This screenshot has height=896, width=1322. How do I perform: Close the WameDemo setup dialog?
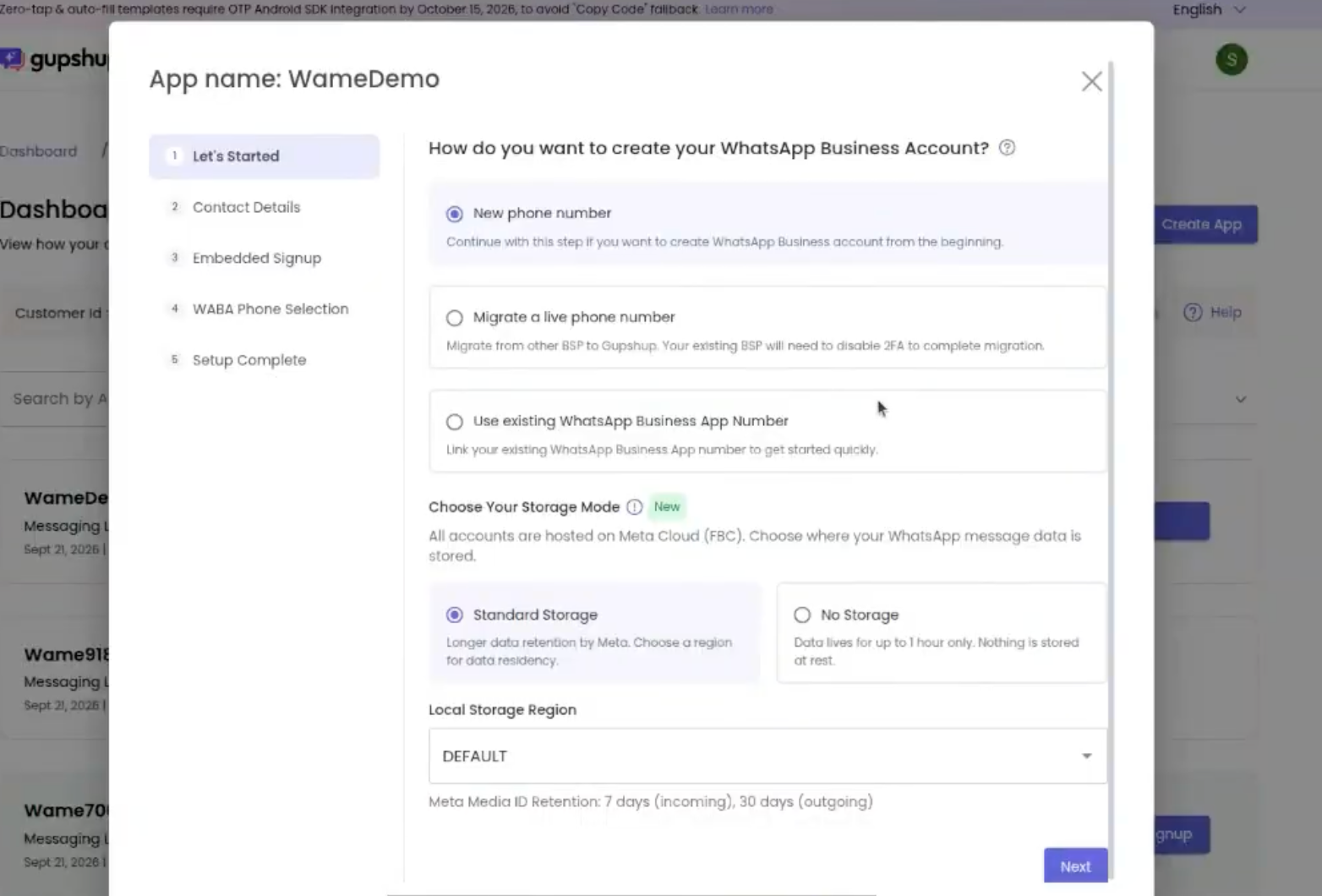[1091, 81]
